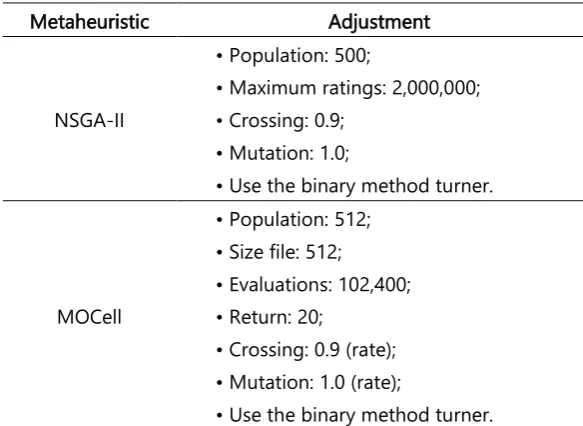Image resolution: width=583 pixels, height=426 pixels.
Task: Select the MOCell cell
Action: pos(90,317)
